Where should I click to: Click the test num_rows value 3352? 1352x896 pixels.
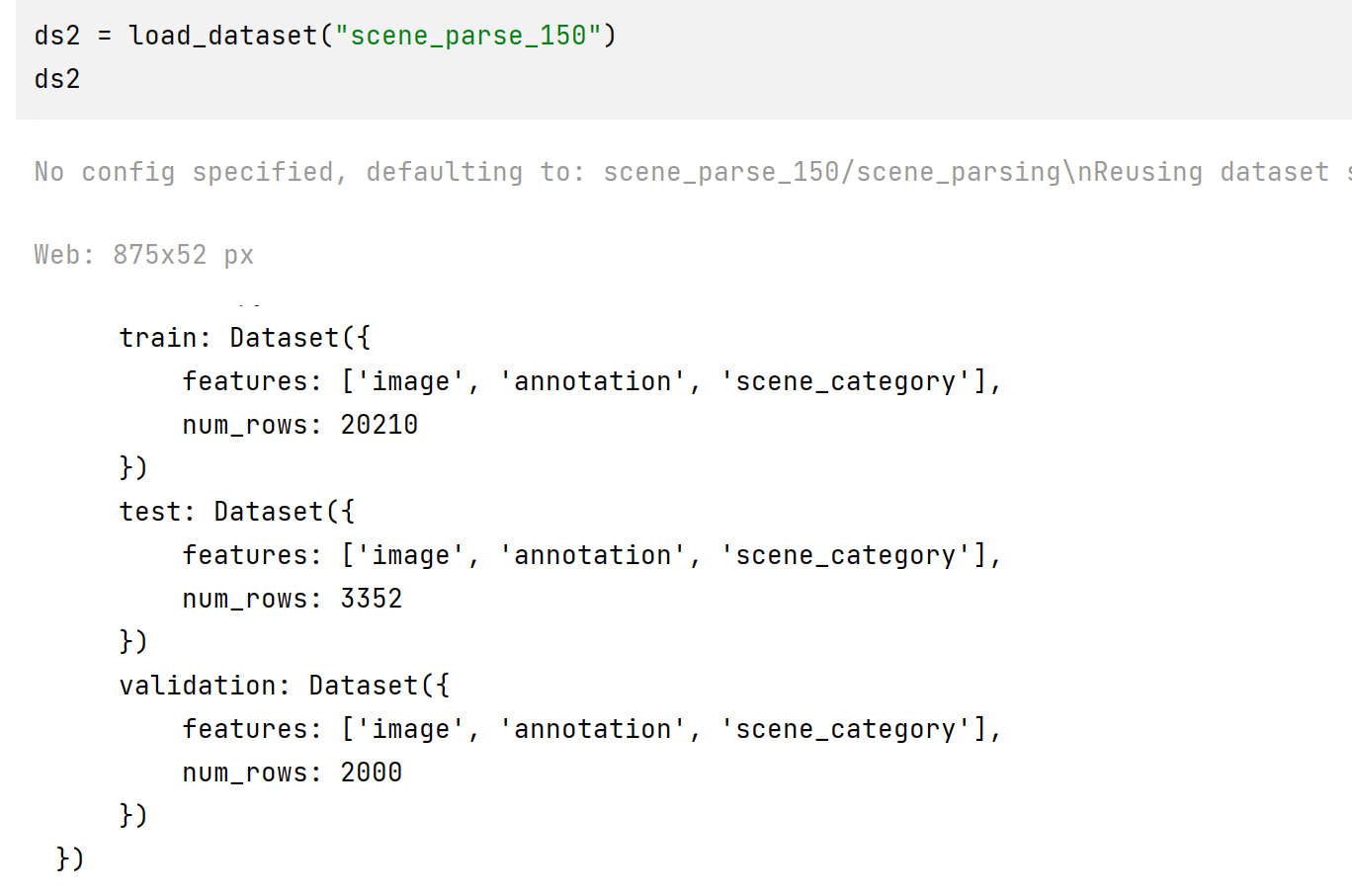pos(371,599)
